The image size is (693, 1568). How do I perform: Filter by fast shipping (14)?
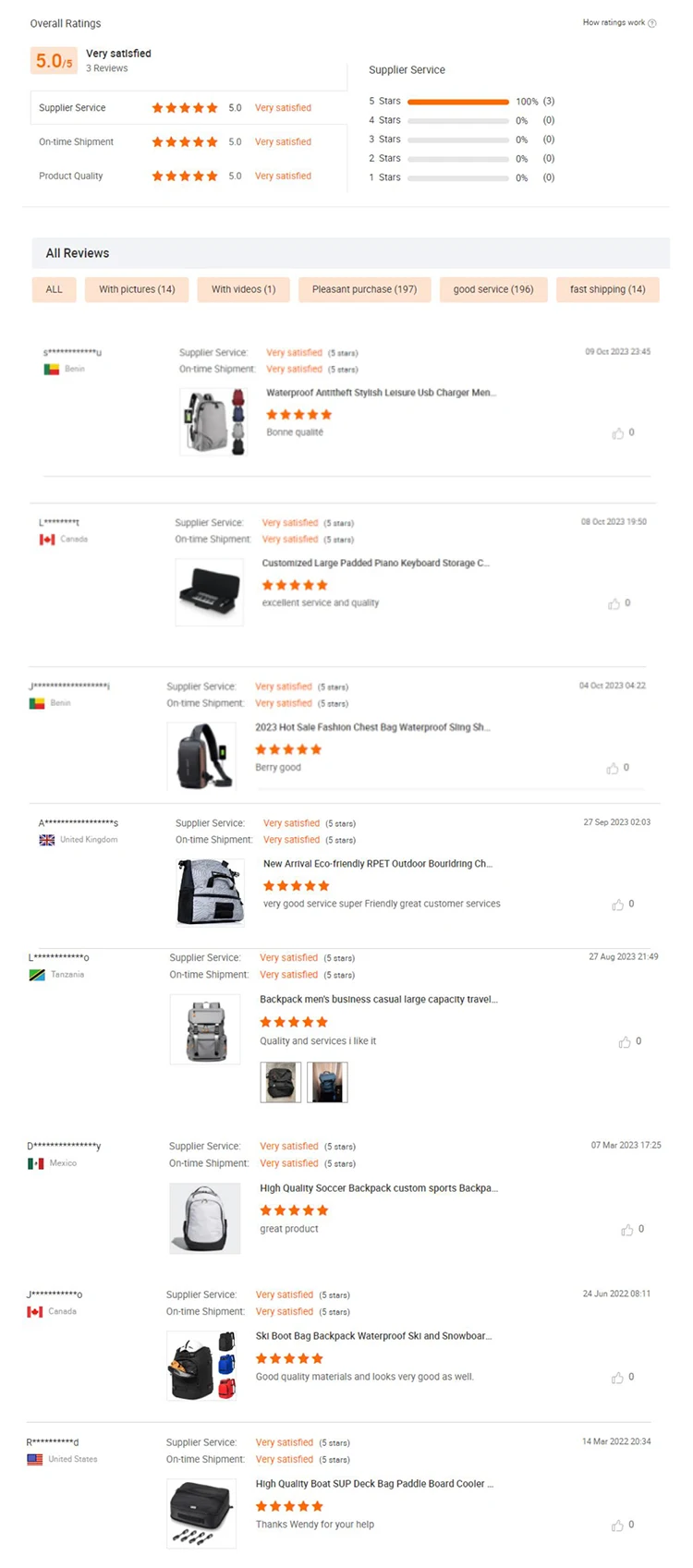[x=607, y=289]
